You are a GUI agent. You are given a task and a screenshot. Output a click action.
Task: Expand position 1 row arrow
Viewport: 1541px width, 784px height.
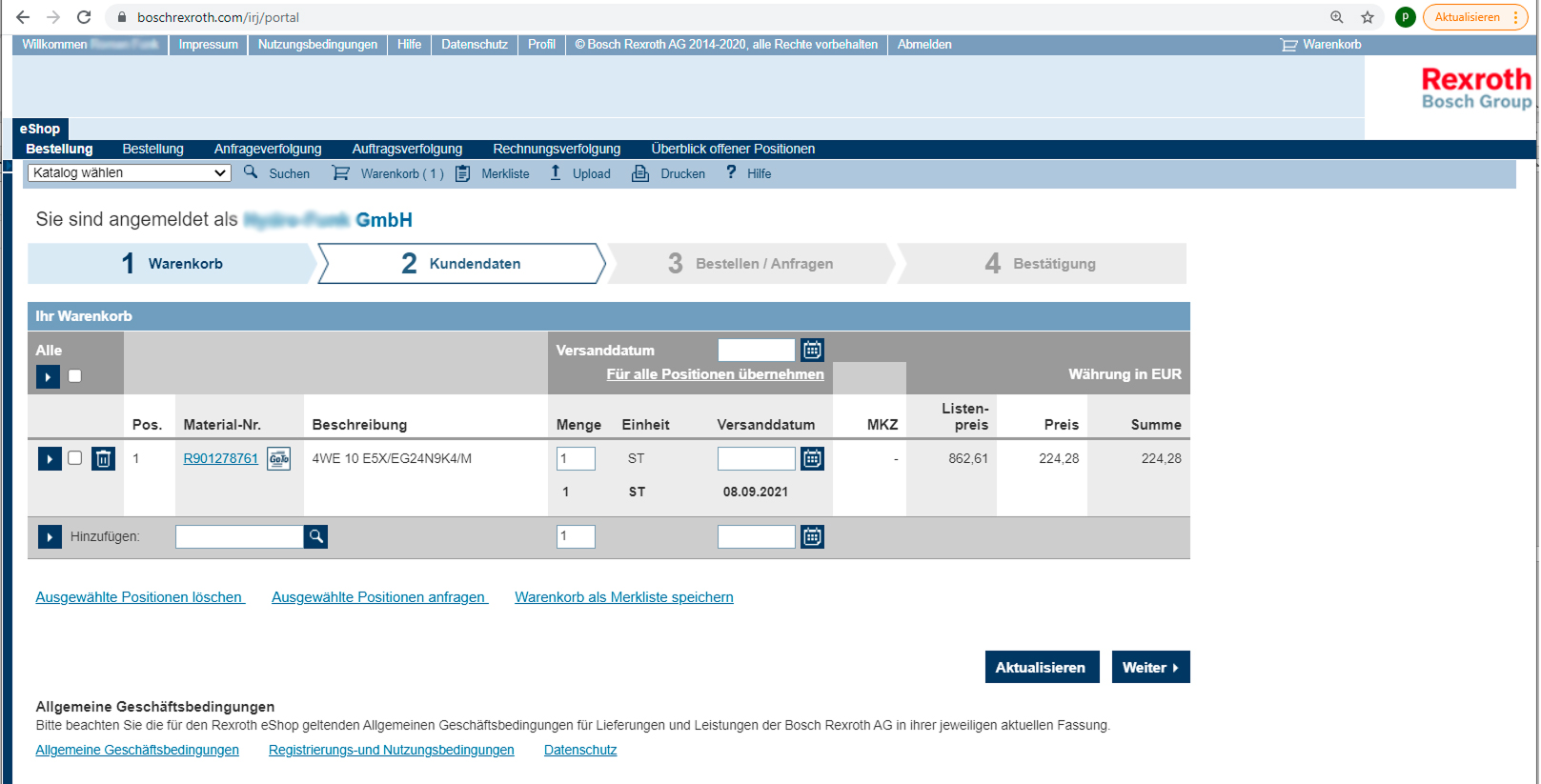coord(50,459)
